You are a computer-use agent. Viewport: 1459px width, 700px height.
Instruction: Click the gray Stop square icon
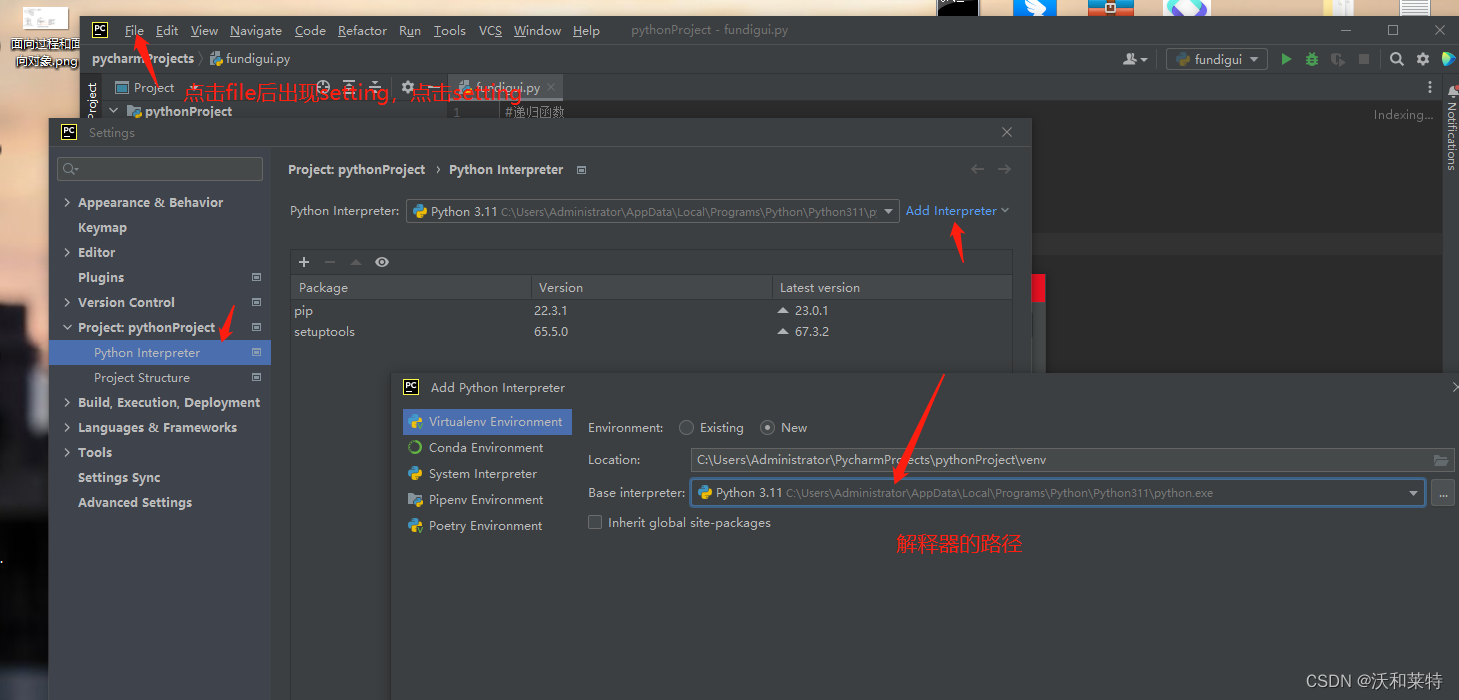pyautogui.click(x=1364, y=59)
